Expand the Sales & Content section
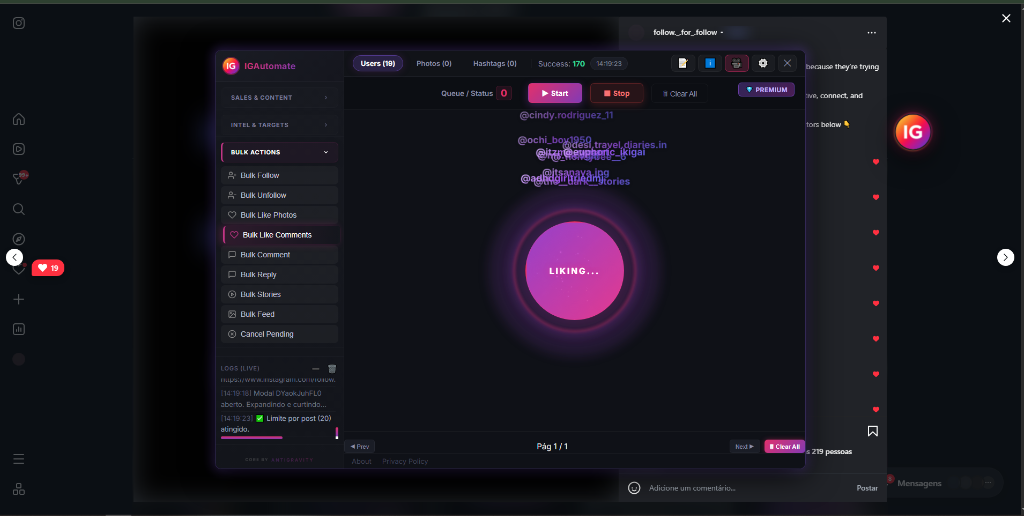The image size is (1024, 516). (x=280, y=97)
